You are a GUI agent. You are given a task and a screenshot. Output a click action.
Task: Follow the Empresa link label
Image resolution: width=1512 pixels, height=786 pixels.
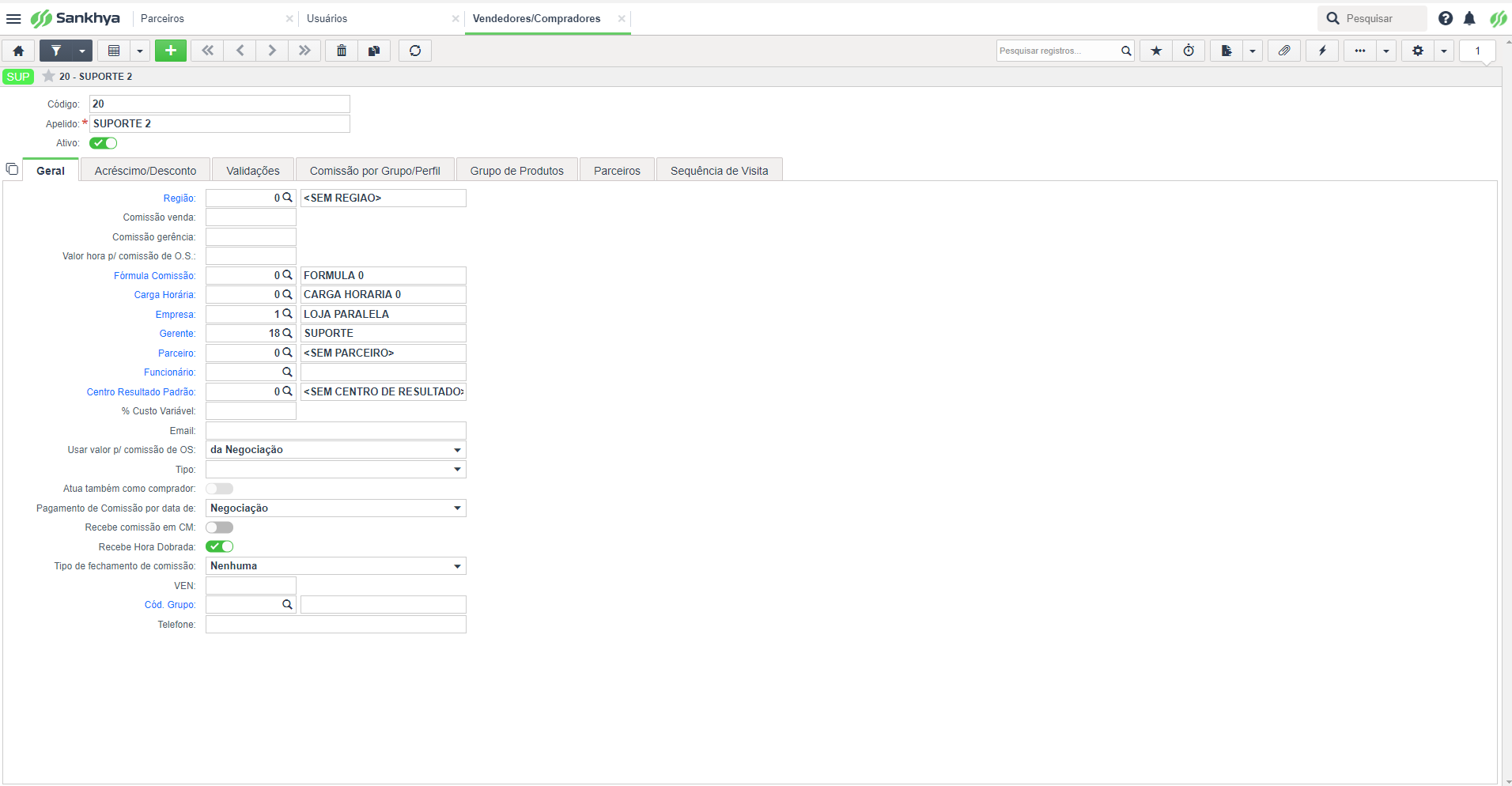176,315
